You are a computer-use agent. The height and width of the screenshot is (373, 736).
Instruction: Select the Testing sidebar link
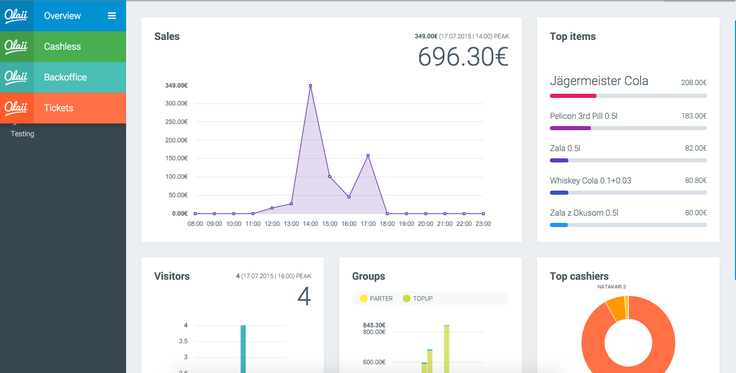pyautogui.click(x=23, y=134)
